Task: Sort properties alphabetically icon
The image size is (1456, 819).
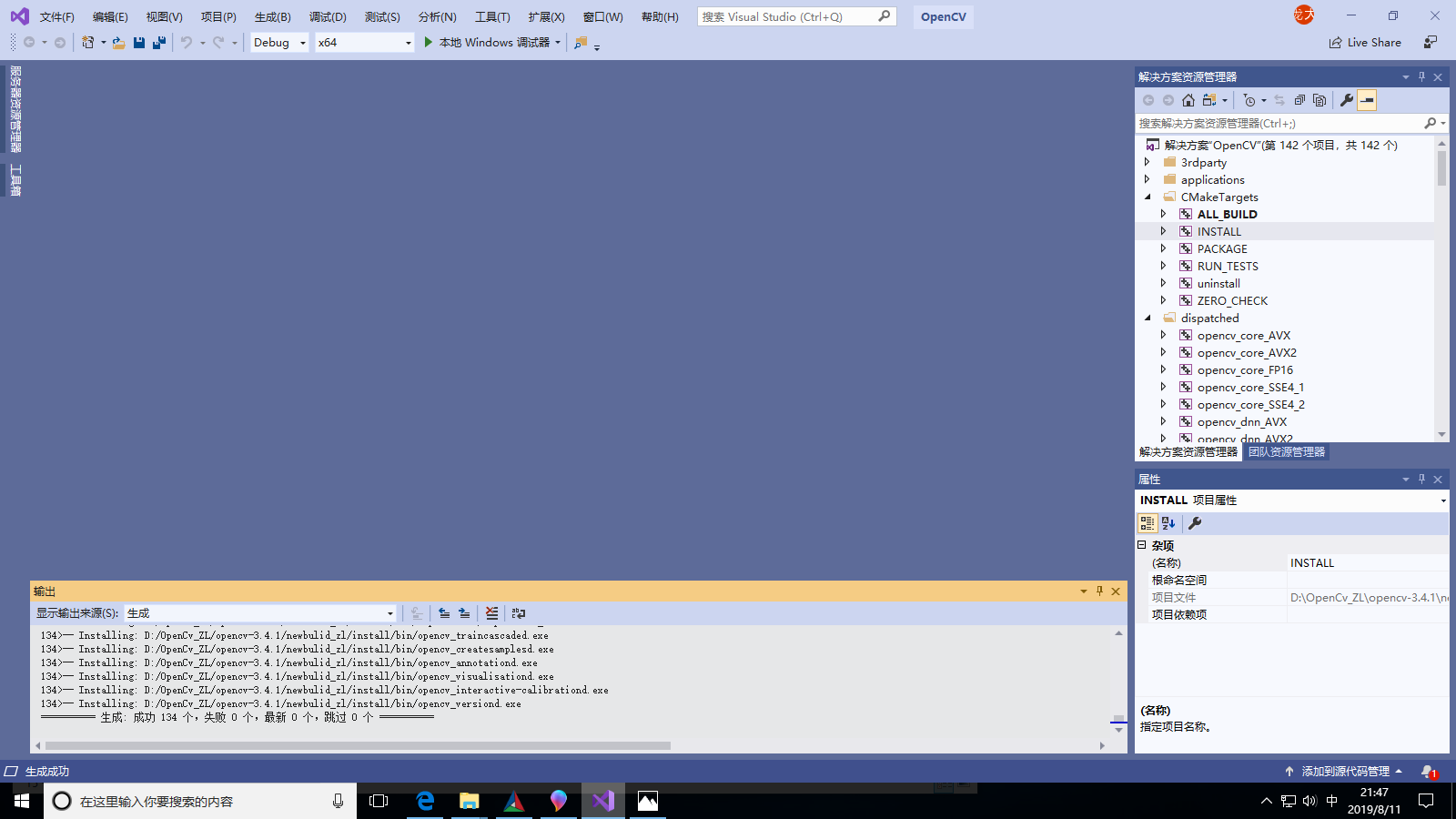Action: 1168,523
